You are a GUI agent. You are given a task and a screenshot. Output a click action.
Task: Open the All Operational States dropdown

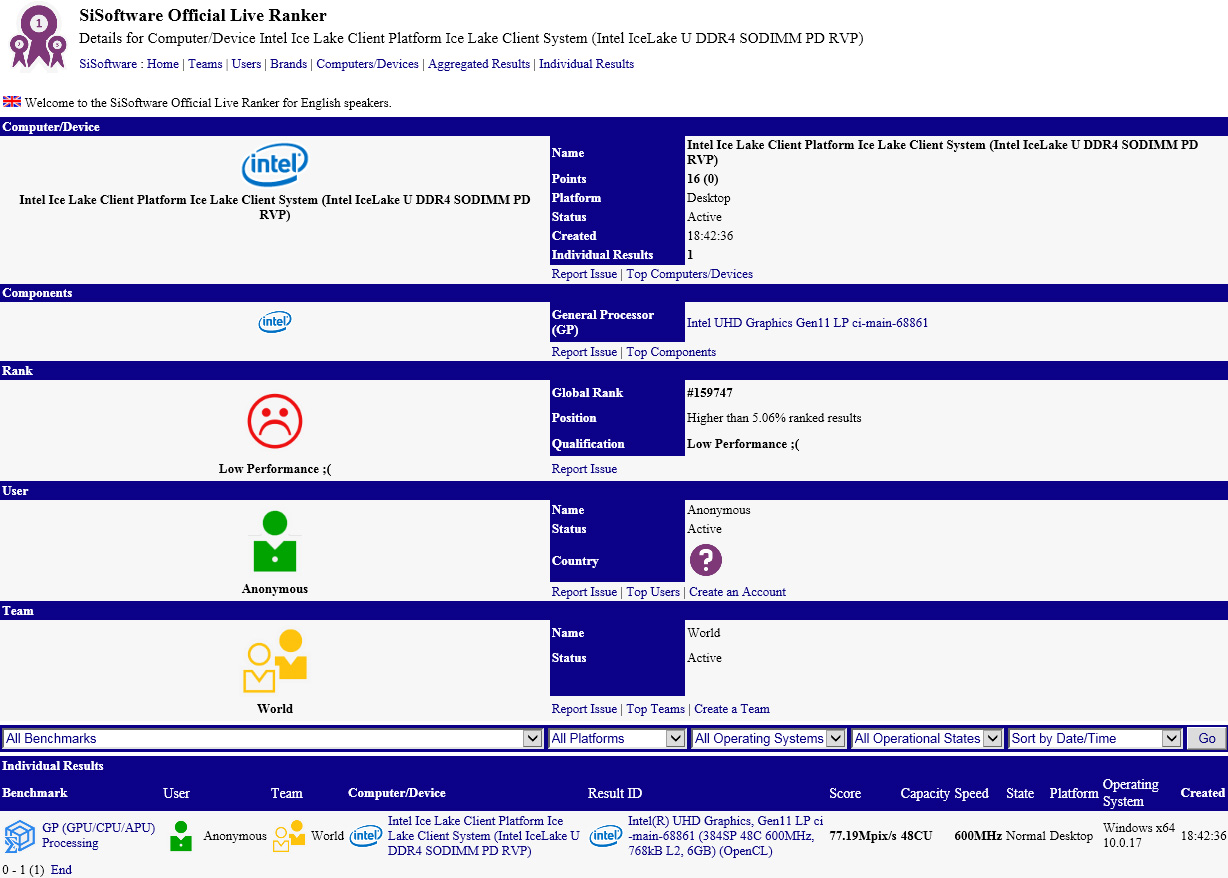[x=927, y=739]
